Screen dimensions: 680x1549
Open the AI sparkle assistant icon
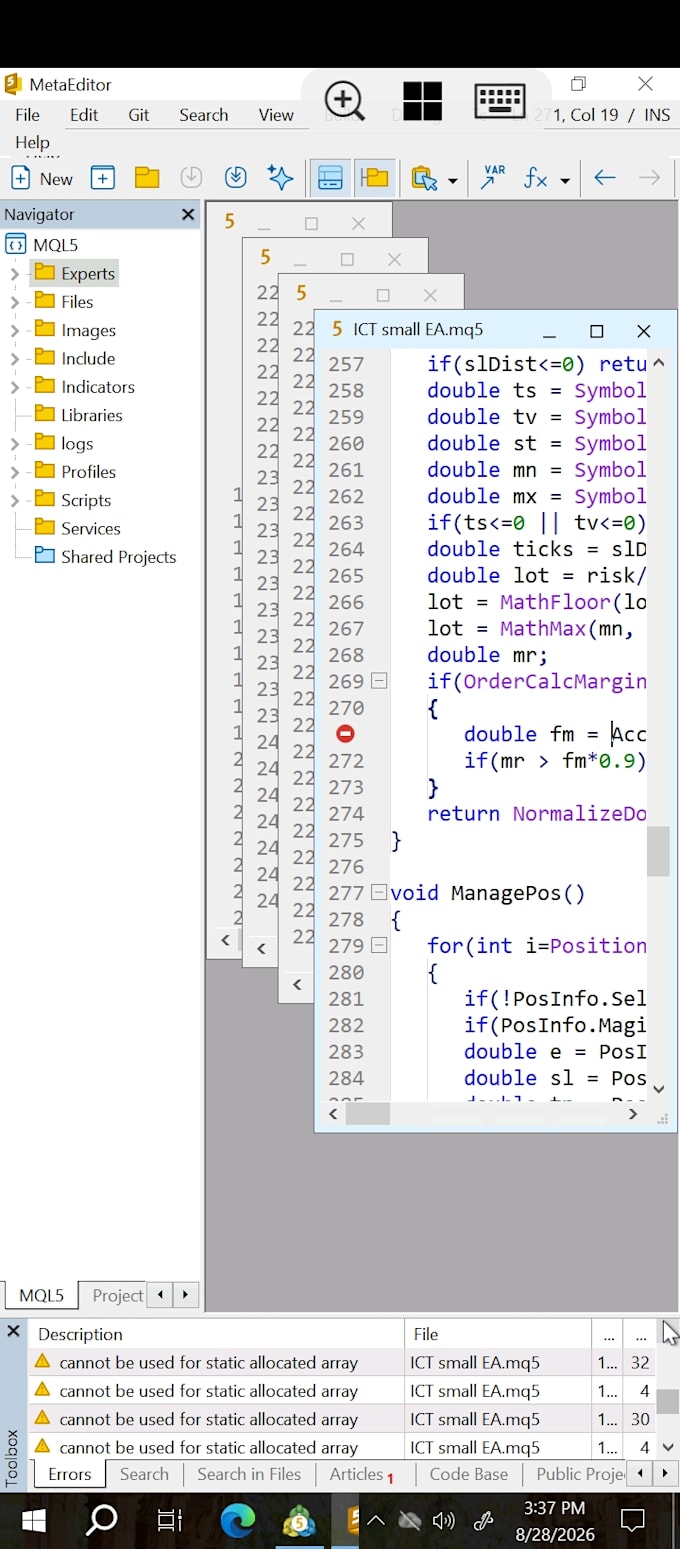tap(281, 178)
